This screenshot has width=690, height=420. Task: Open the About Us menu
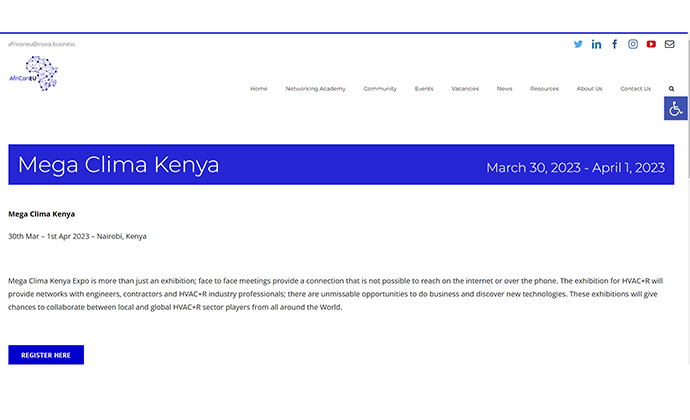[589, 89]
